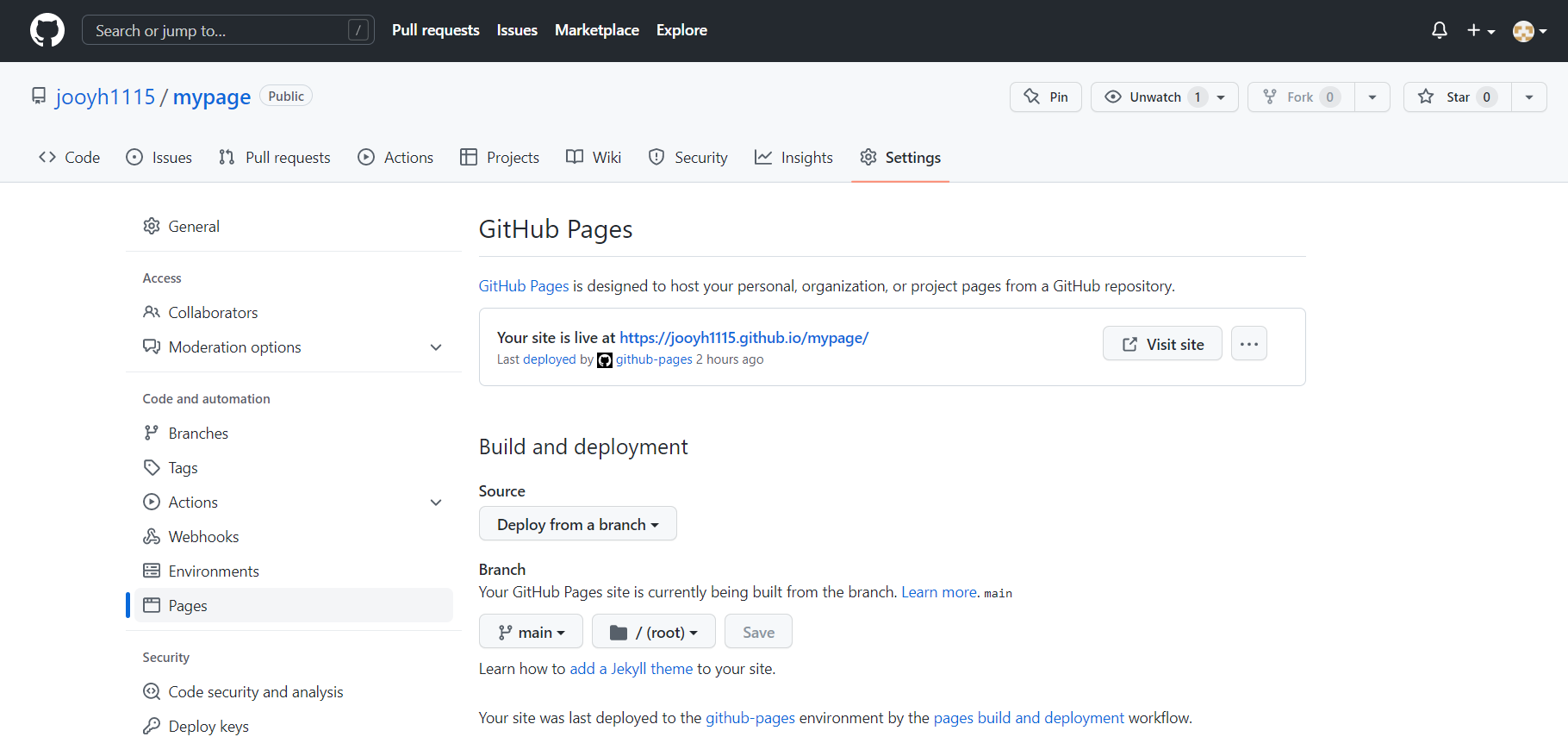Screen dimensions: 1568x743
Task: Open the github-pages deployer link
Action: point(654,359)
